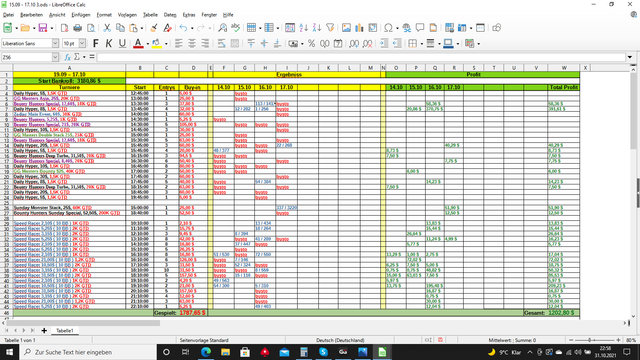Toggle align left
Image resolution: width=640 pixels, height=360 pixels.
coord(178,43)
